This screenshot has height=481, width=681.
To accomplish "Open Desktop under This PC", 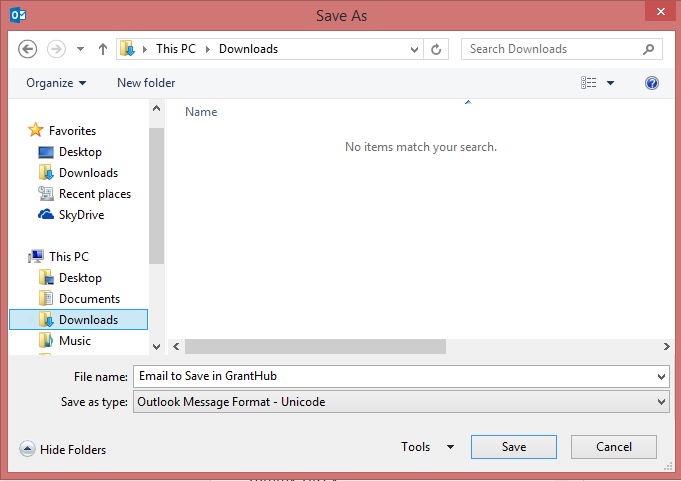I will (x=80, y=278).
